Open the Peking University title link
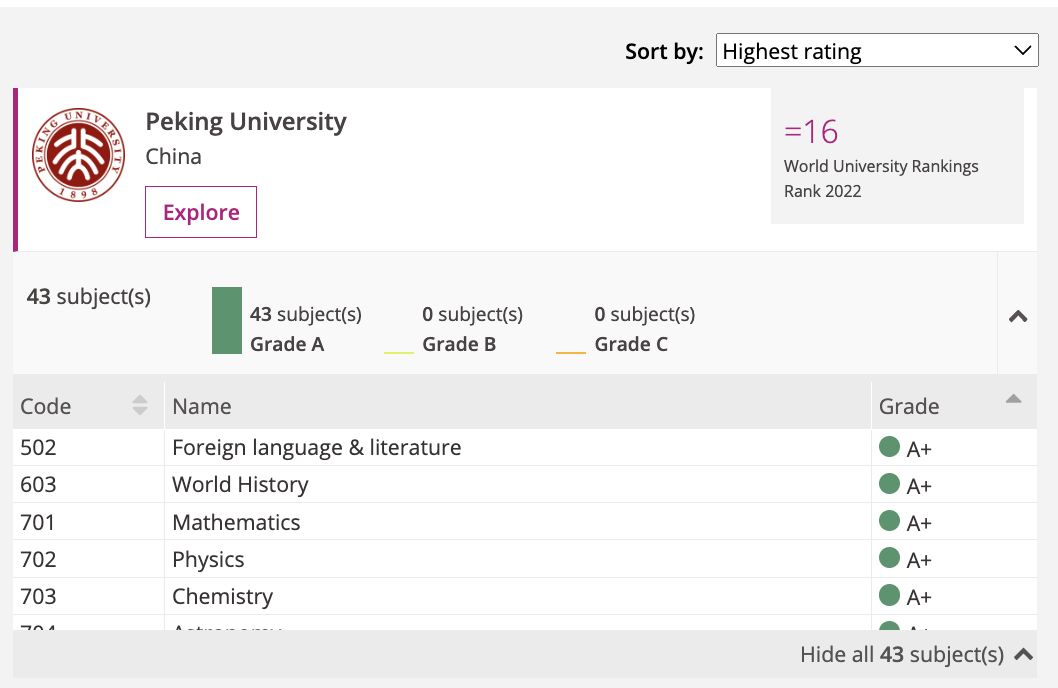This screenshot has height=688, width=1058. tap(246, 121)
